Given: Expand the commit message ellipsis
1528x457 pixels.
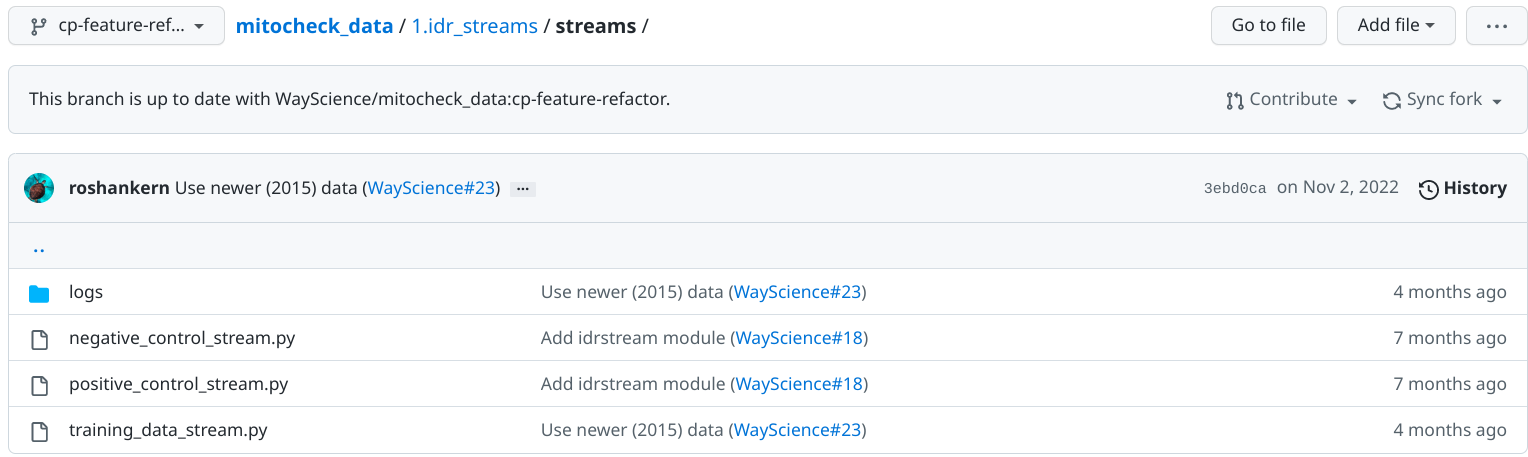Looking at the screenshot, I should [522, 189].
